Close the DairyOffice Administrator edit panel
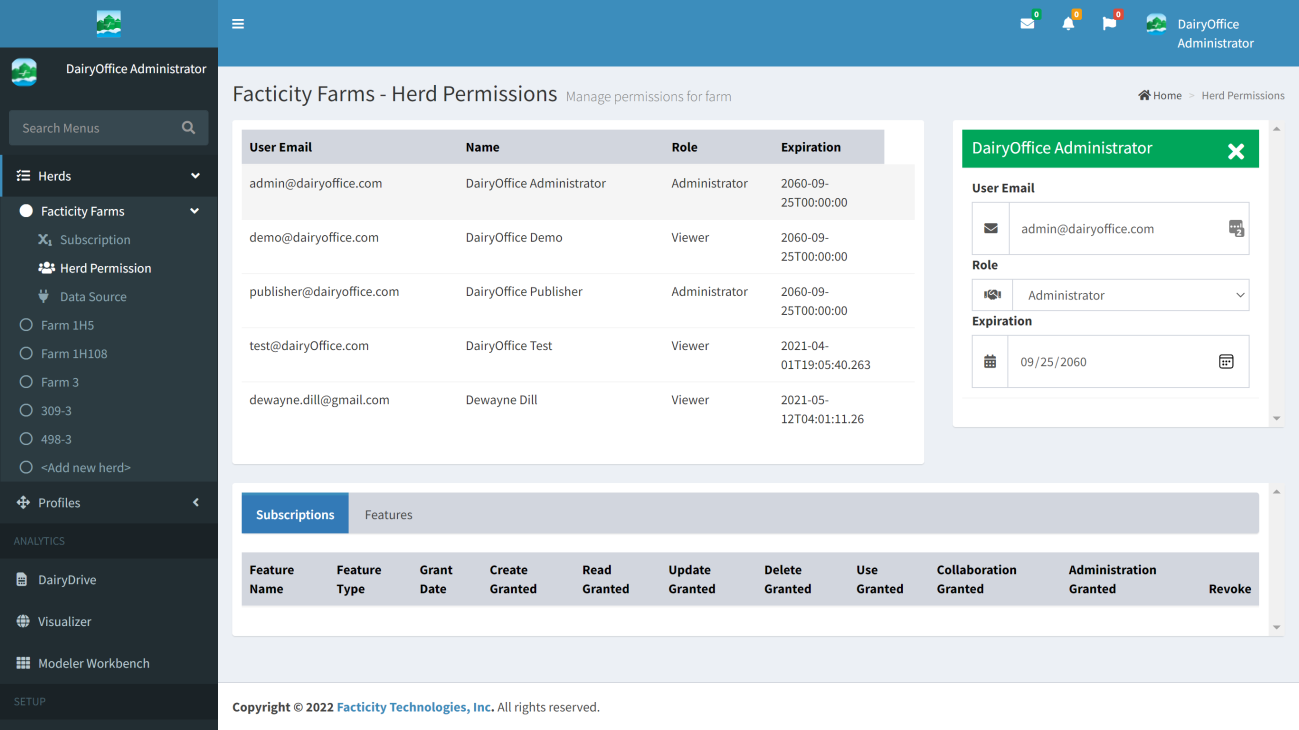This screenshot has width=1299, height=730. (x=1236, y=151)
